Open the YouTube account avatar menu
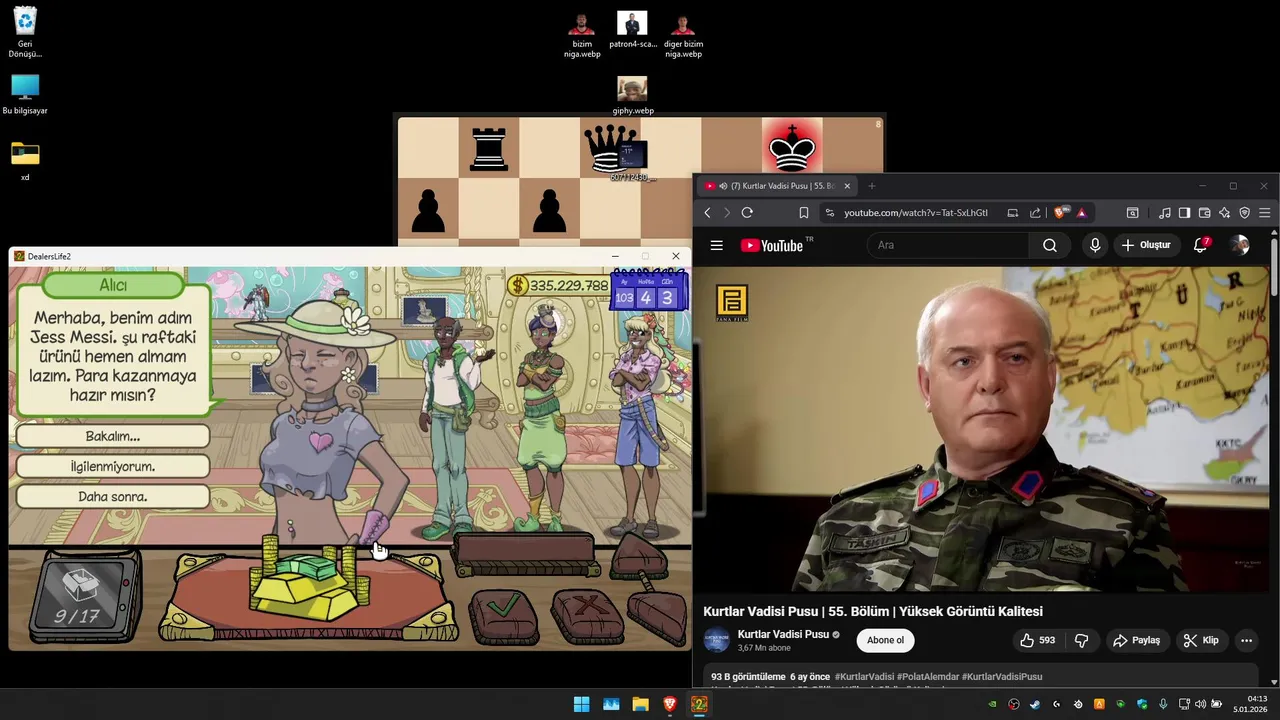This screenshot has width=1280, height=720. pyautogui.click(x=1240, y=245)
